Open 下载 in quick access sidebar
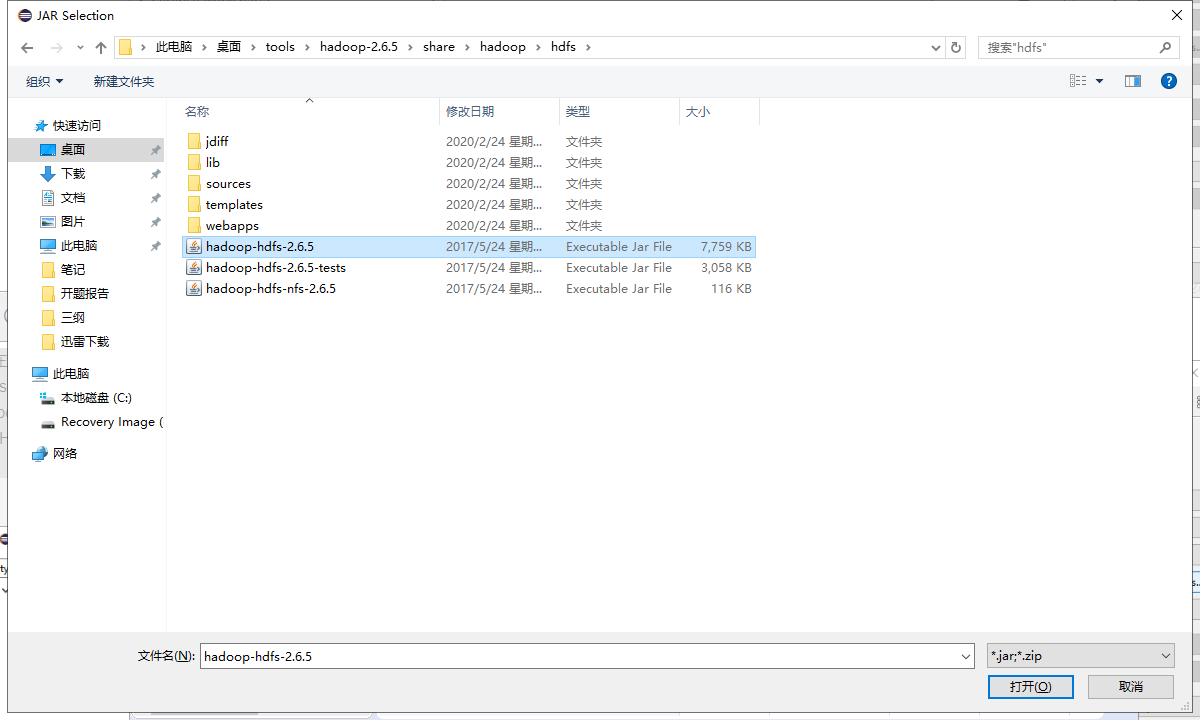 [x=73, y=173]
